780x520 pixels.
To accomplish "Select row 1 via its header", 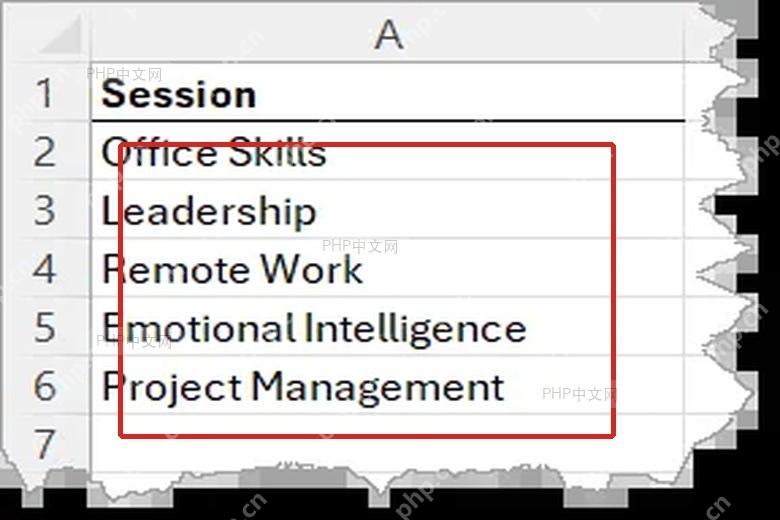I will pyautogui.click(x=46, y=93).
